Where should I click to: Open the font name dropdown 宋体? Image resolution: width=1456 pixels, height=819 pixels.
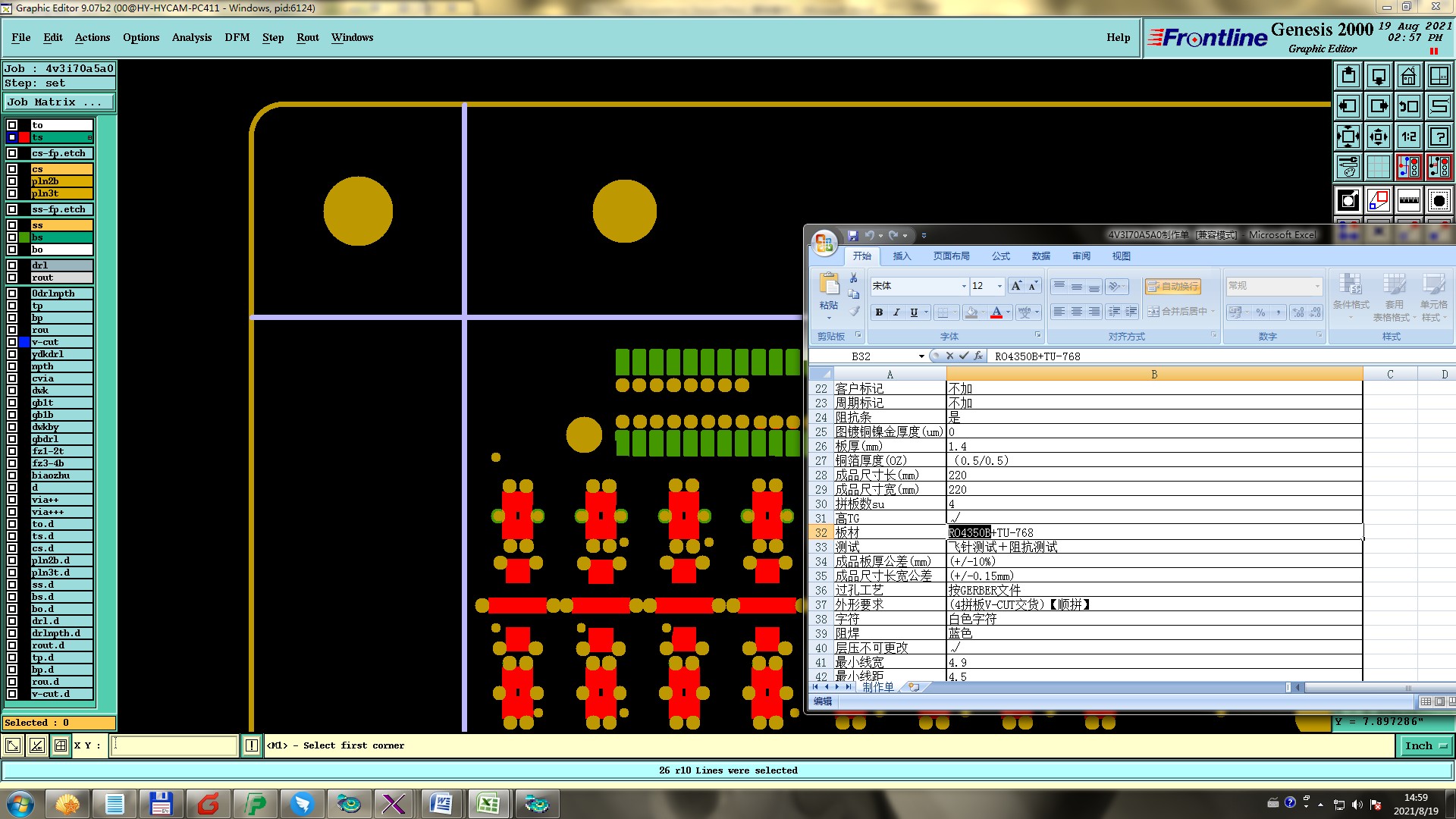964,286
